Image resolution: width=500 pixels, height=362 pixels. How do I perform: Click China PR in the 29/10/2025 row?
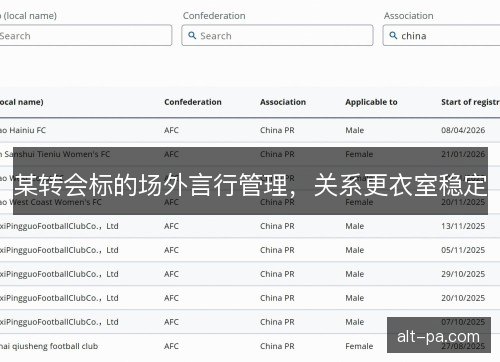click(x=277, y=274)
